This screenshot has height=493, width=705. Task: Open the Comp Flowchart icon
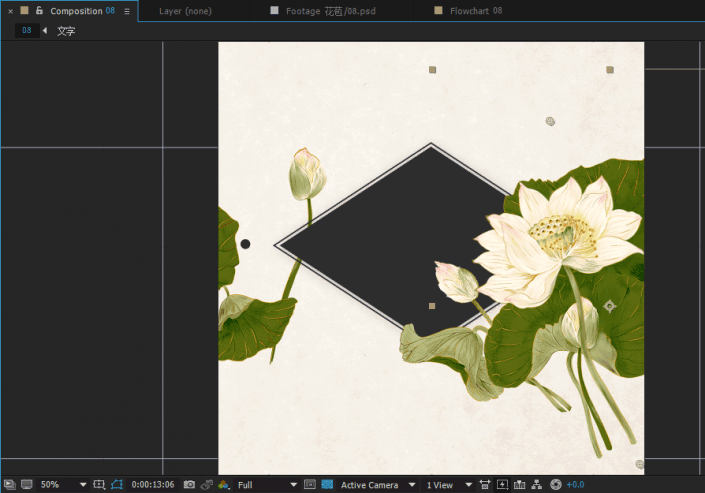click(536, 484)
